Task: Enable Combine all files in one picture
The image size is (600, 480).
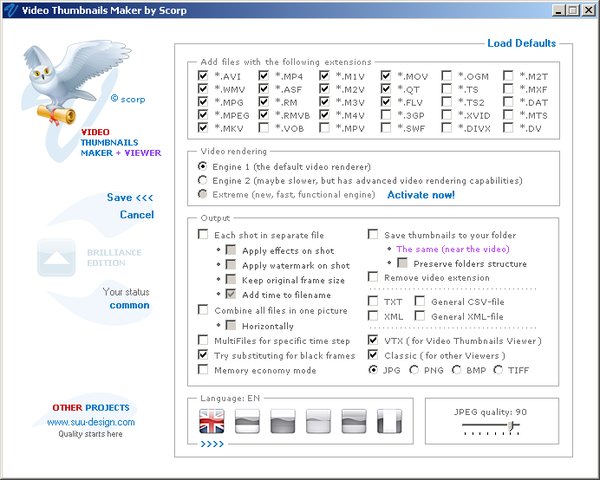Action: click(x=203, y=309)
